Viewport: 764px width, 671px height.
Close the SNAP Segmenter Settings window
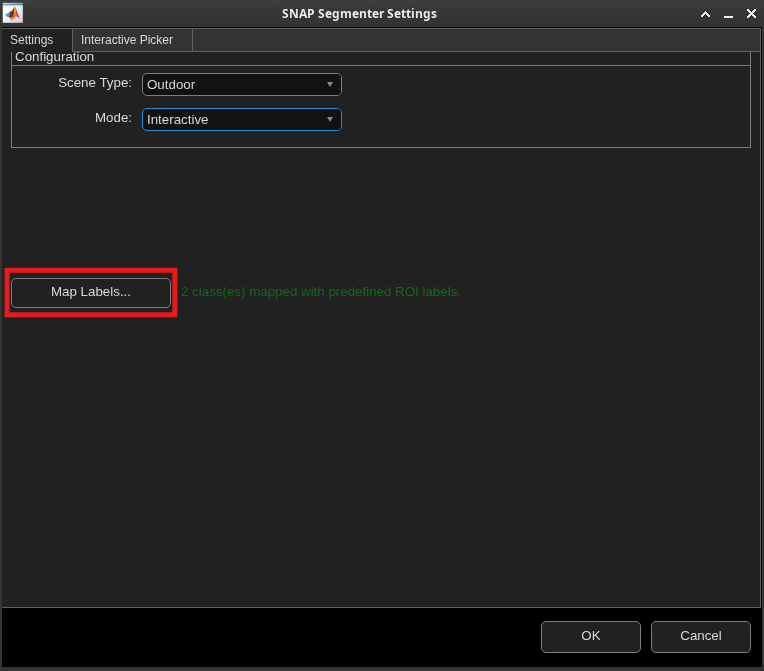[751, 14]
